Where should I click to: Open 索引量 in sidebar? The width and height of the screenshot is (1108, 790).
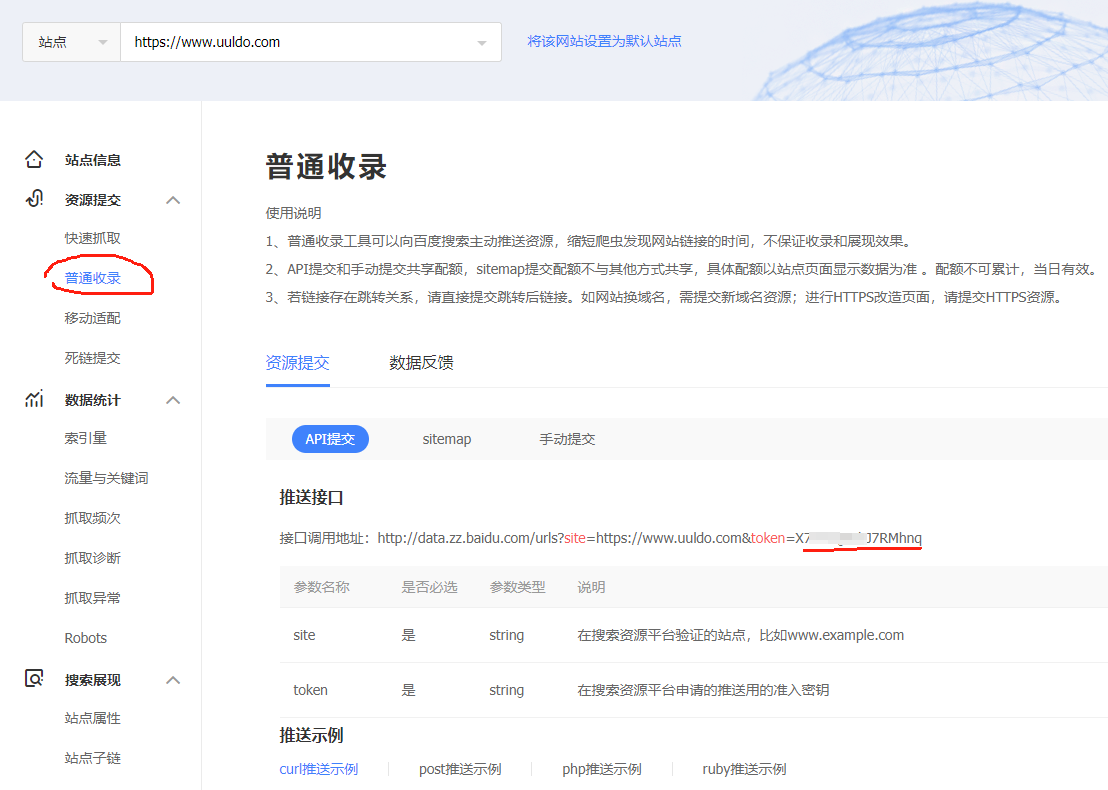point(86,438)
